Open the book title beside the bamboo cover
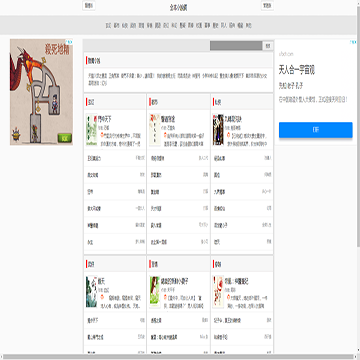The height and width of the screenshot is (360, 360). point(105,119)
